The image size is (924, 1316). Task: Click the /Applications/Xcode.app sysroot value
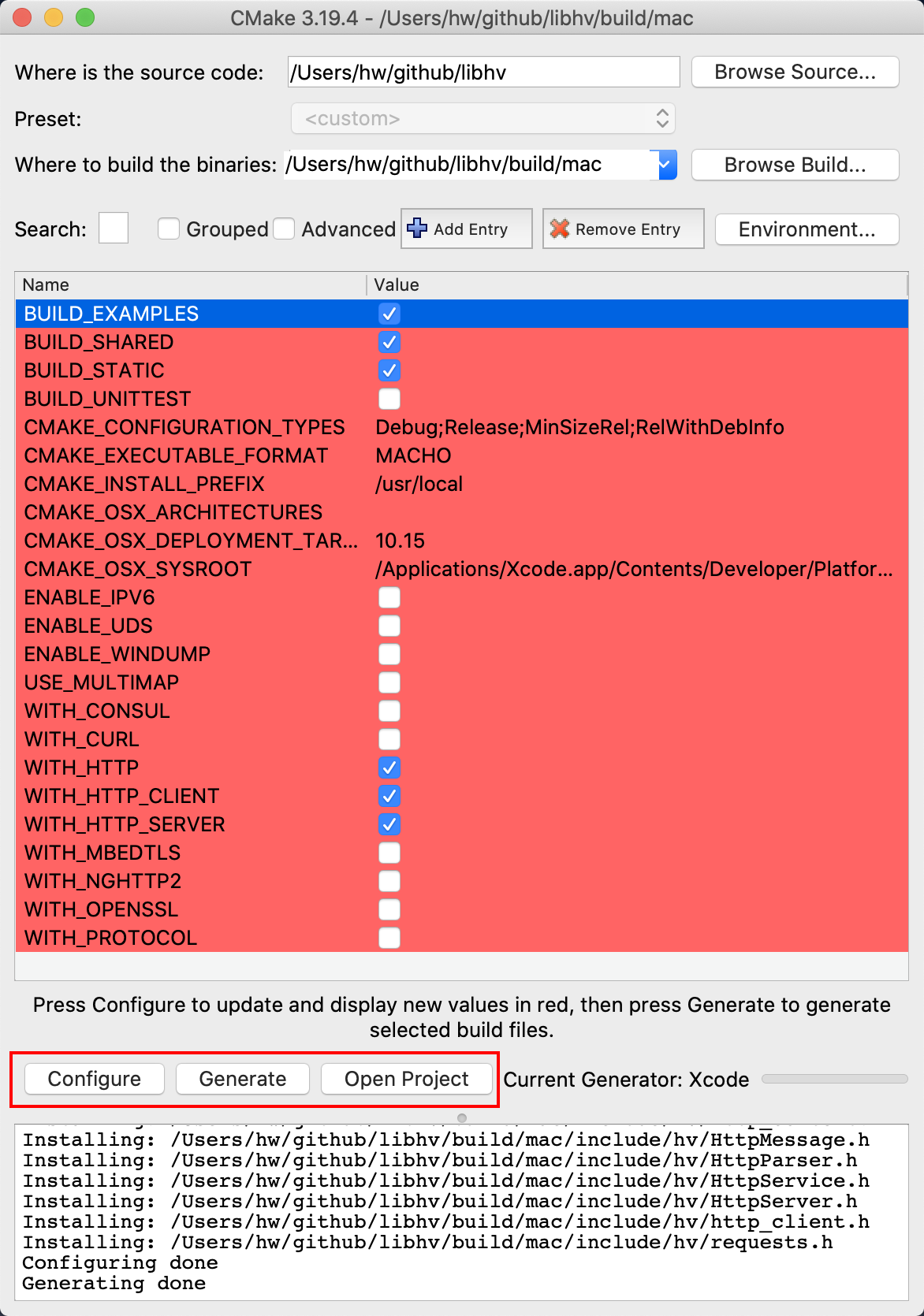[634, 569]
